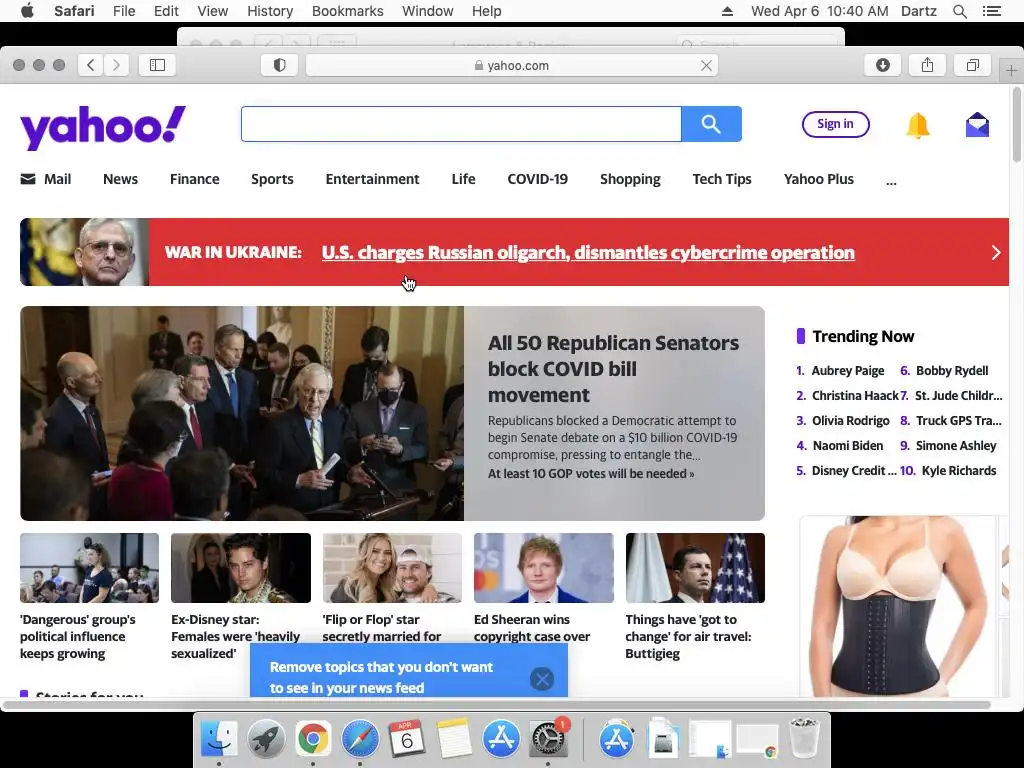Image resolution: width=1024 pixels, height=768 pixels.
Task: Open Finder from the Dock
Action: [219, 739]
